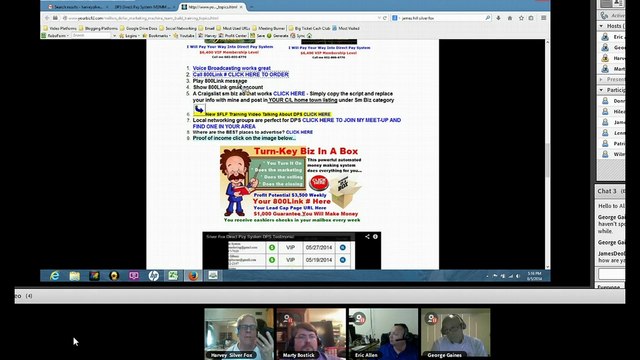The image size is (640, 360).
Task: Open the colorful tile icon after the folder
Action: click(94, 276)
